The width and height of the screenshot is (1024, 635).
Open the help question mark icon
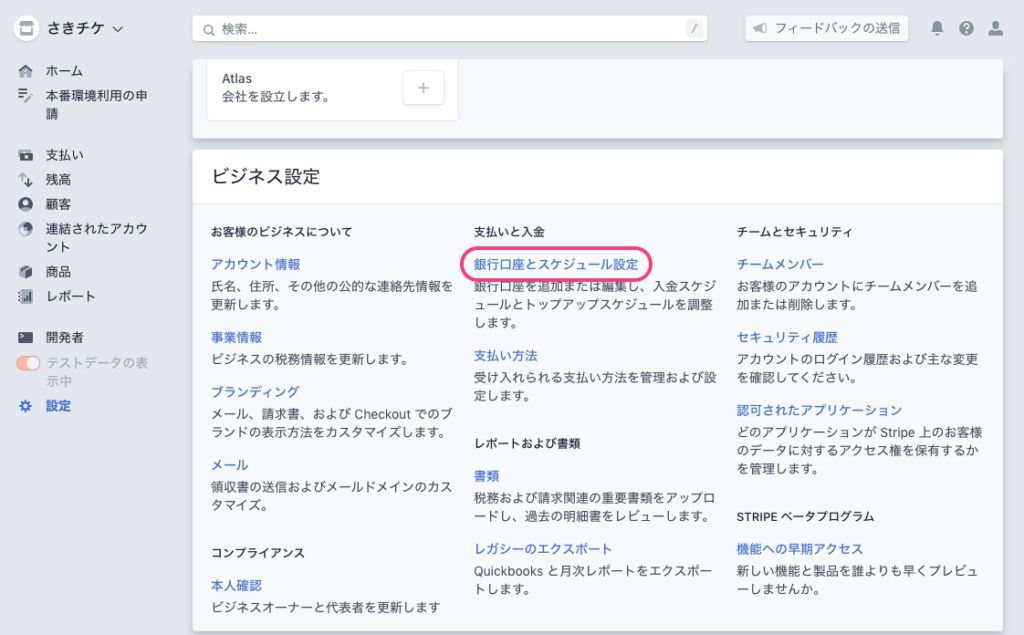coord(966,29)
